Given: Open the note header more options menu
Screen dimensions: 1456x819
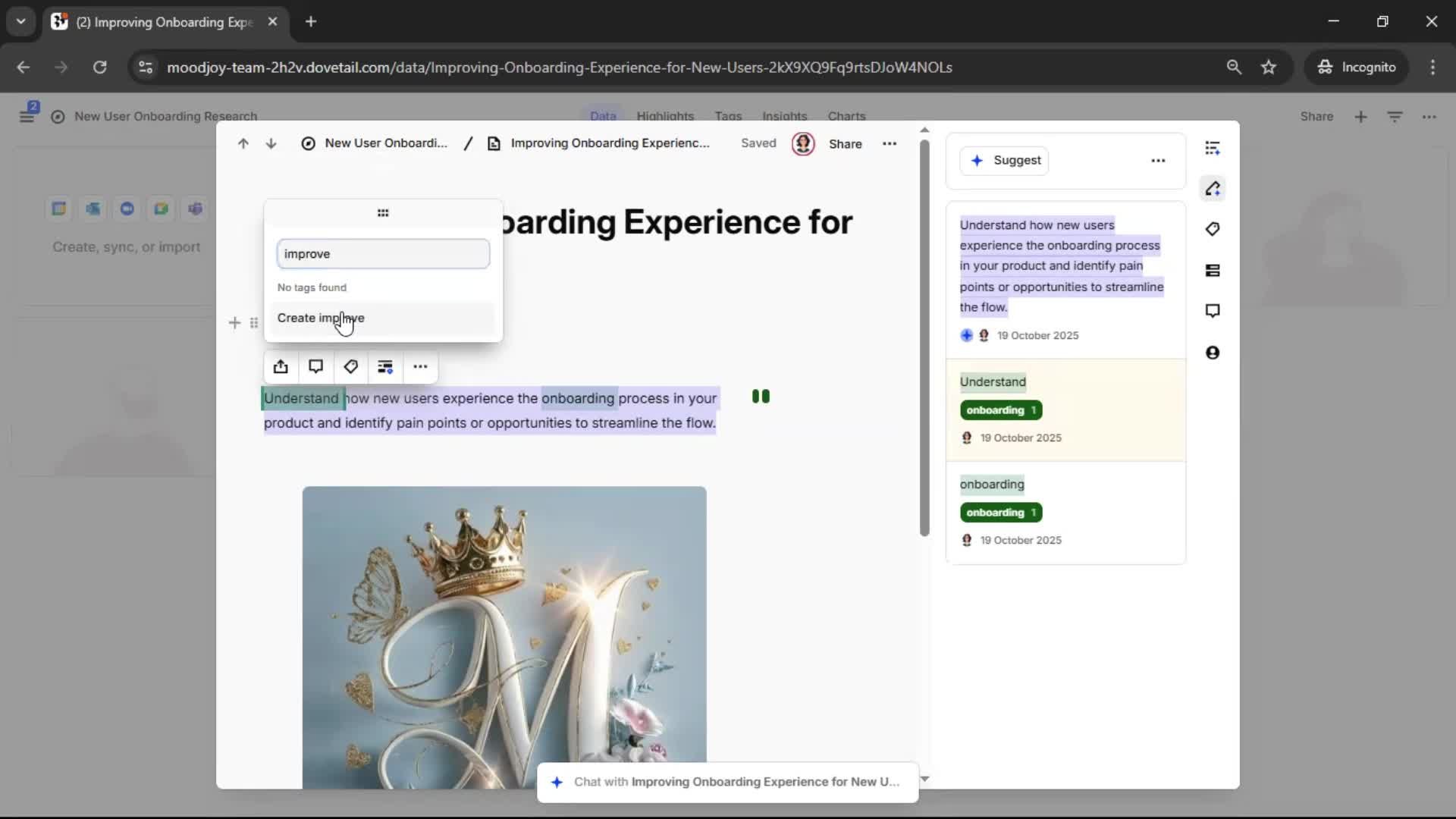Looking at the screenshot, I should pyautogui.click(x=890, y=143).
